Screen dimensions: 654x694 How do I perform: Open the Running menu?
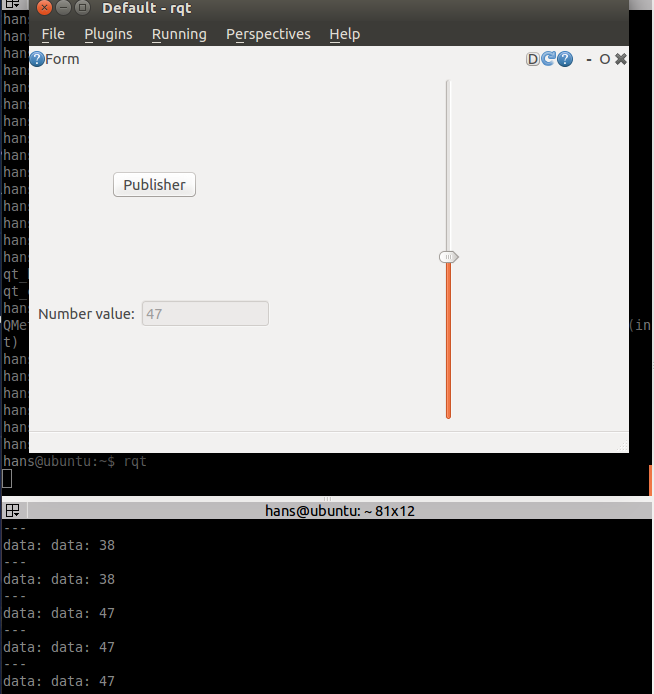pos(179,34)
